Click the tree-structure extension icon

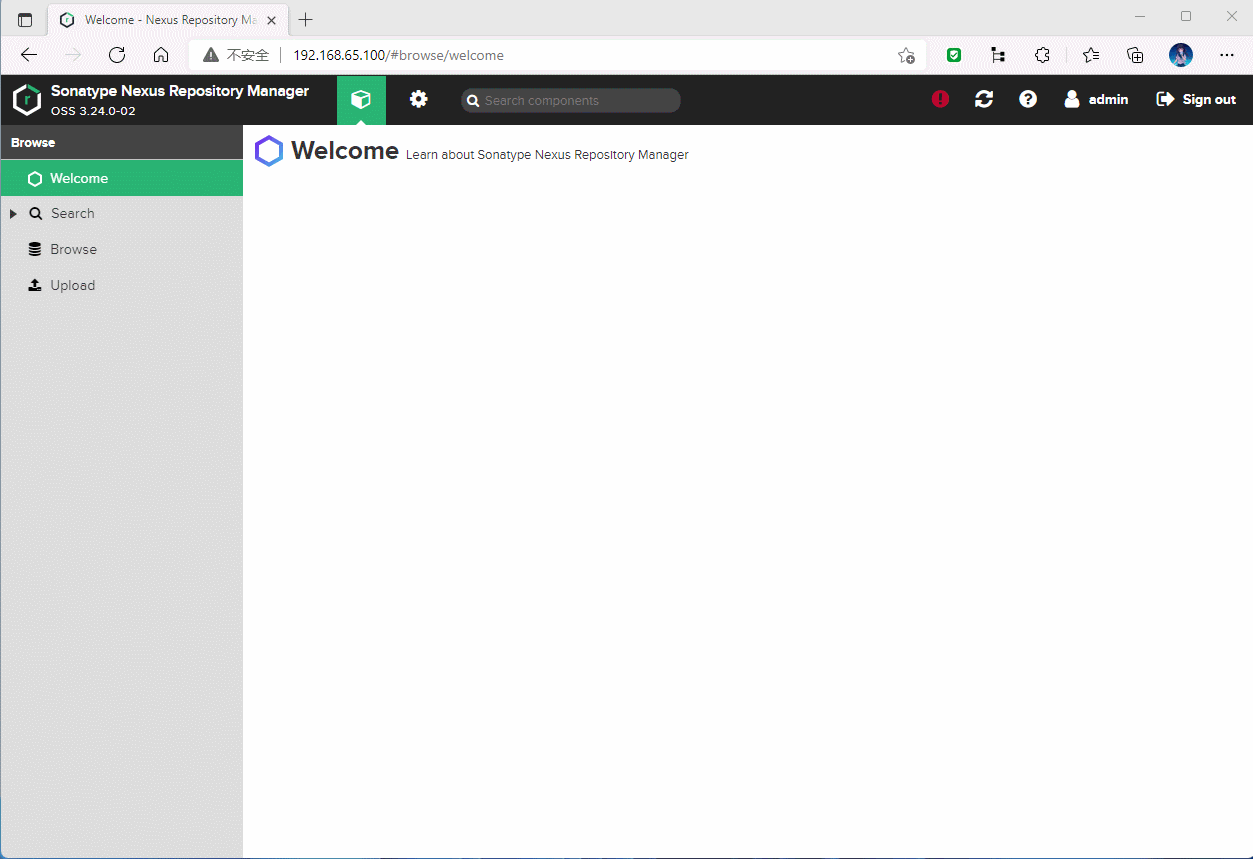coord(998,55)
